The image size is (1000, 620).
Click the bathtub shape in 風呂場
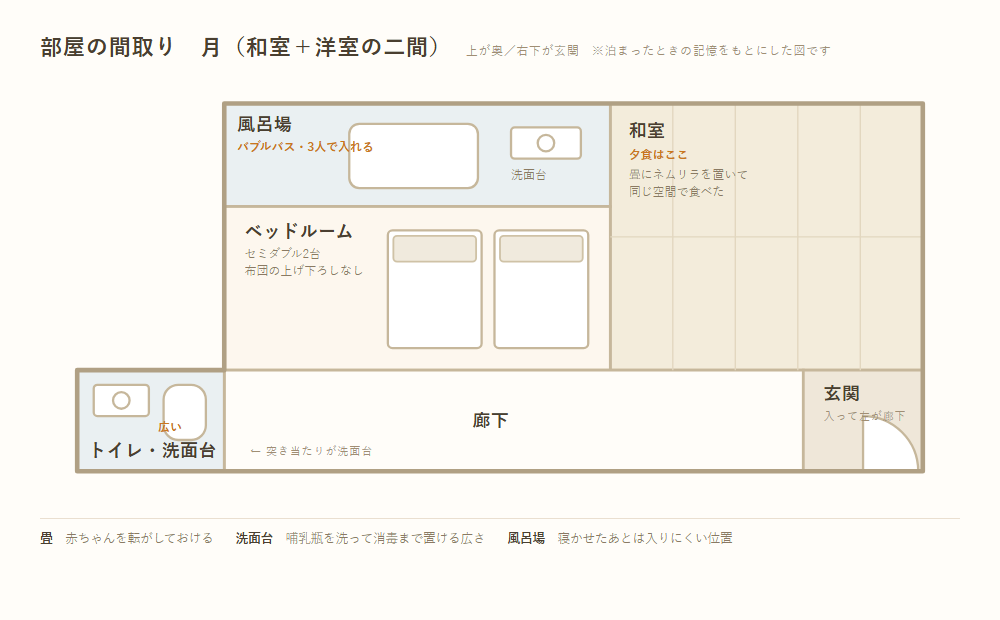click(x=413, y=156)
